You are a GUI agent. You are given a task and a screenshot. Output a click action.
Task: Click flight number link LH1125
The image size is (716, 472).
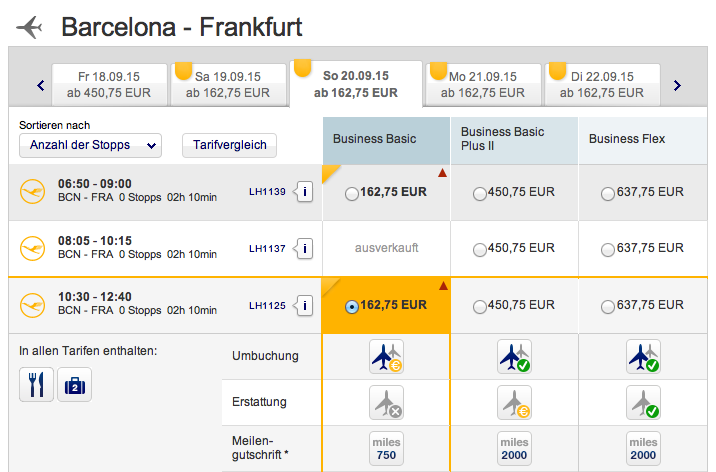tap(267, 305)
